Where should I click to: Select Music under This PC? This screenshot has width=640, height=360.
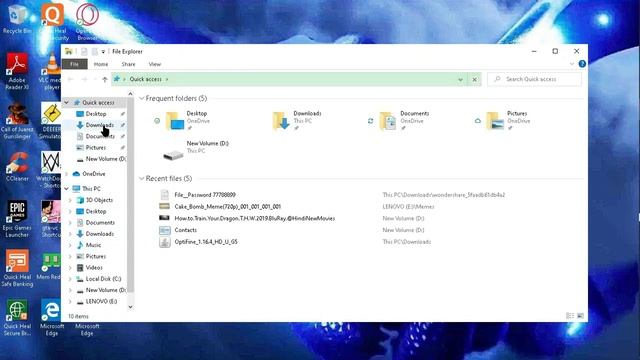click(93, 245)
